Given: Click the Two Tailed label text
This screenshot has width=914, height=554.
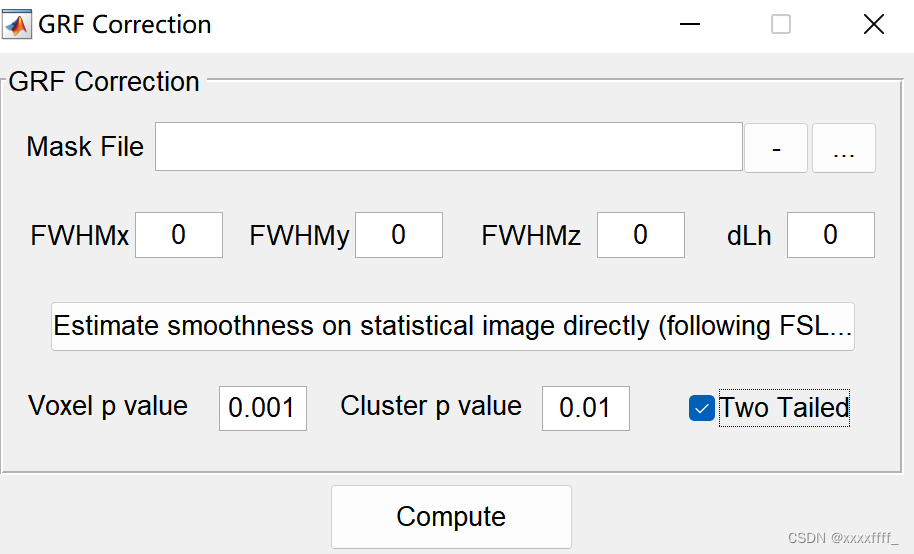Looking at the screenshot, I should point(784,408).
